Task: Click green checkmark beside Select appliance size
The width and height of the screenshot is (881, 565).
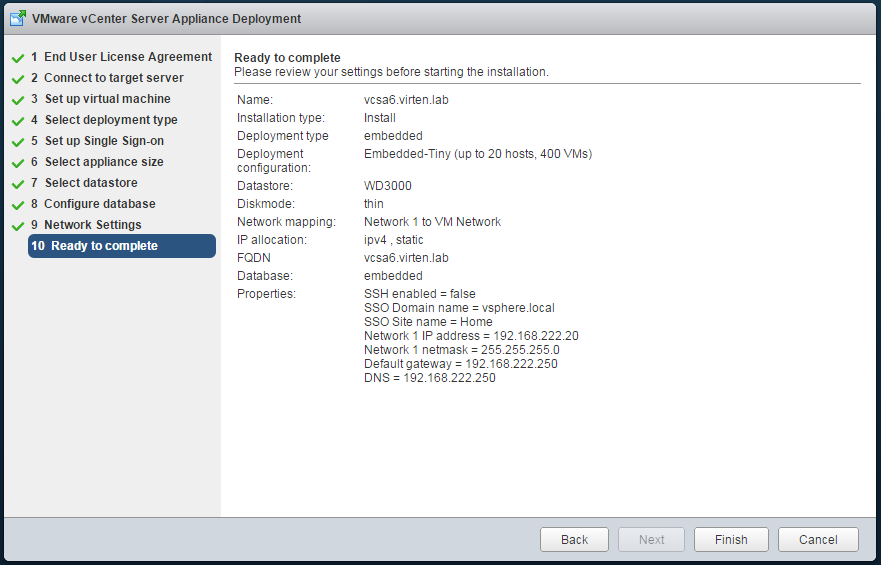Action: (18, 163)
